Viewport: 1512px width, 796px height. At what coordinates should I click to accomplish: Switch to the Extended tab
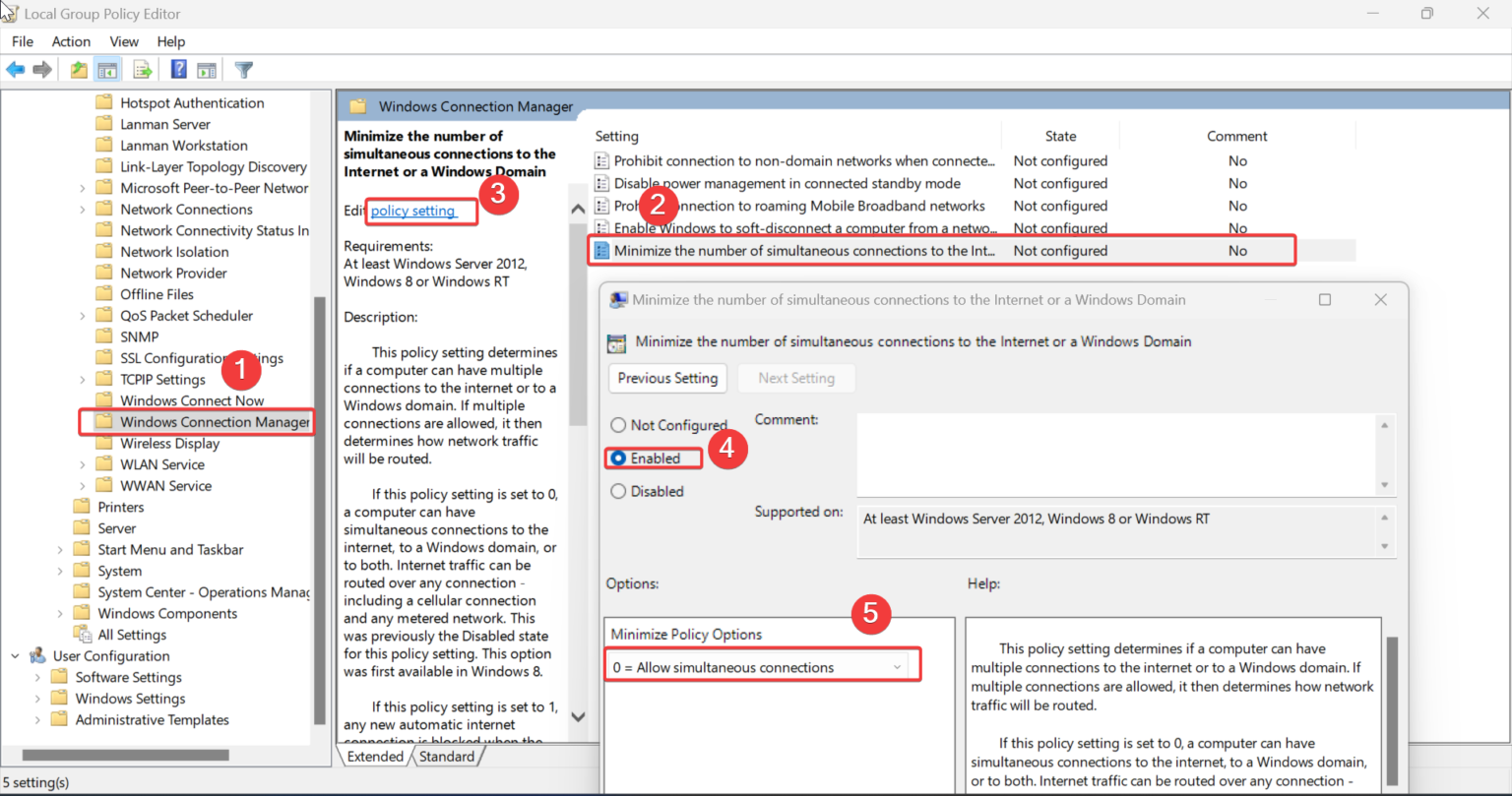pos(374,757)
